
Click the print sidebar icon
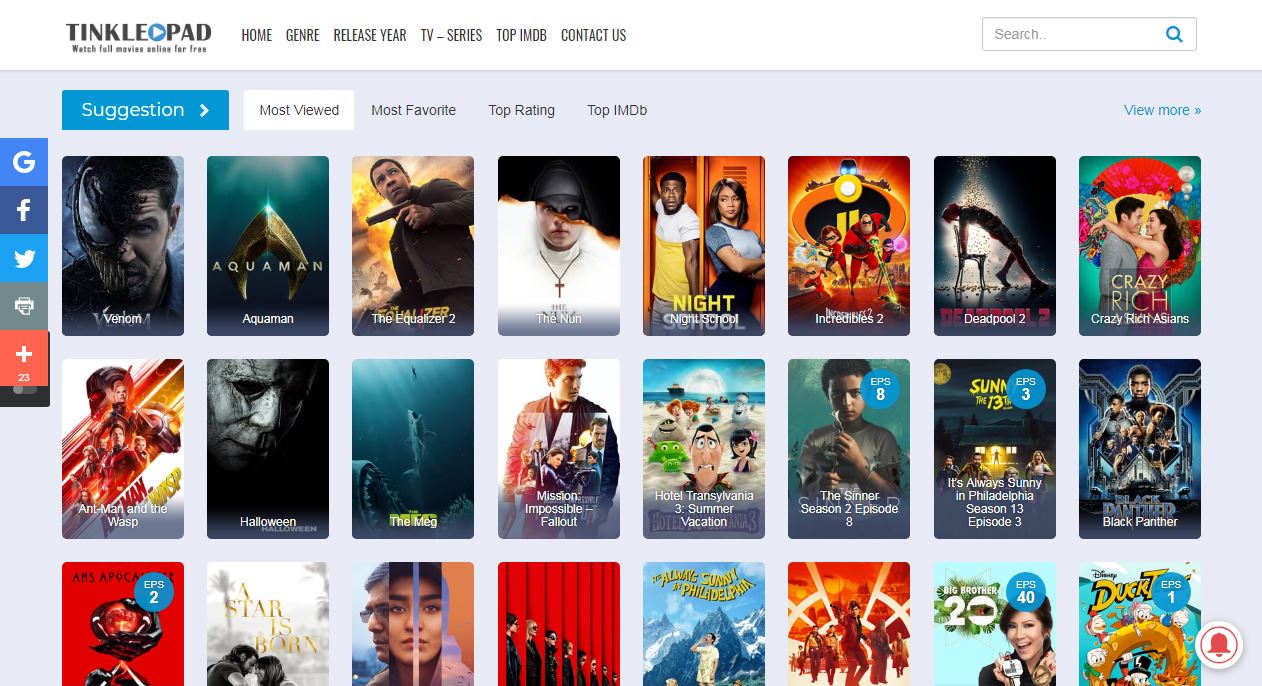(x=24, y=306)
